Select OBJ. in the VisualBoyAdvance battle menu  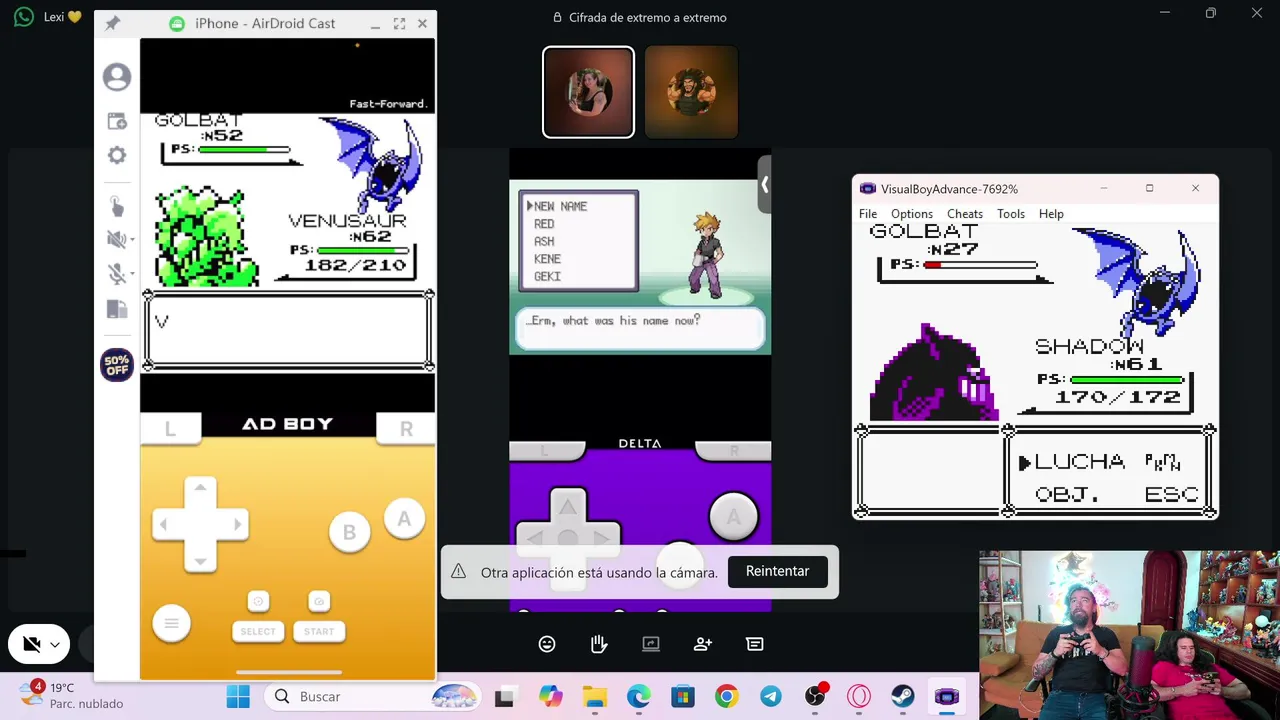pos(1067,495)
